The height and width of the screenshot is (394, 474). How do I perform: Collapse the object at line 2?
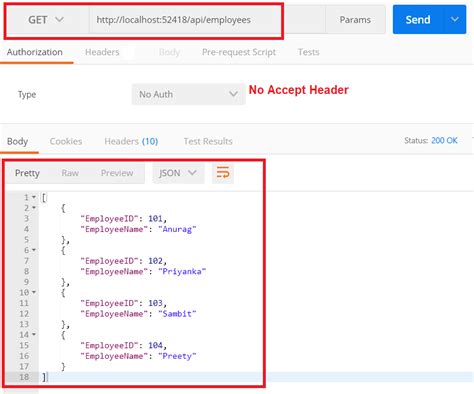(x=34, y=208)
